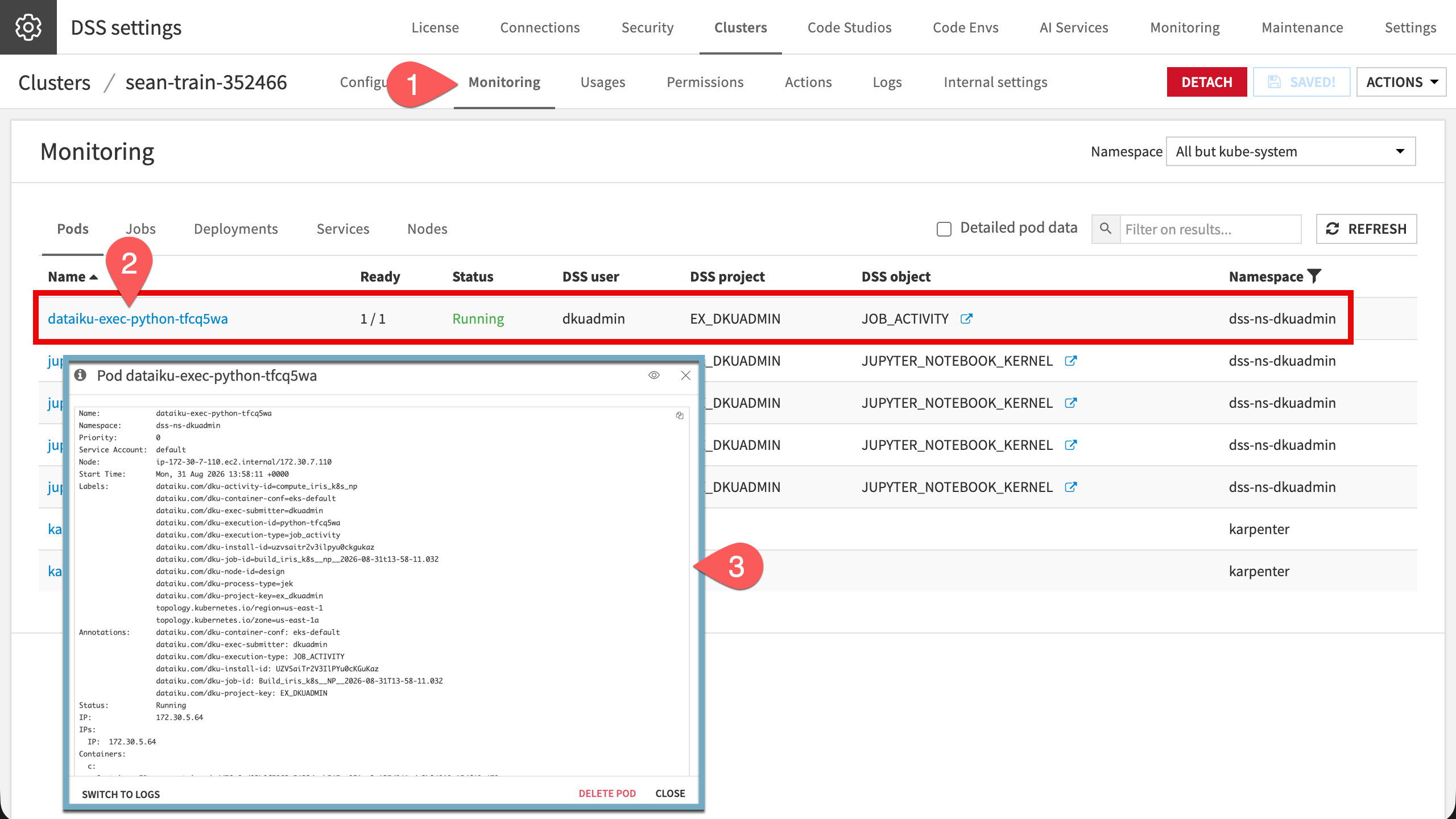Copy pod description with clipboard icon
This screenshot has height=819, width=1456.
point(680,415)
